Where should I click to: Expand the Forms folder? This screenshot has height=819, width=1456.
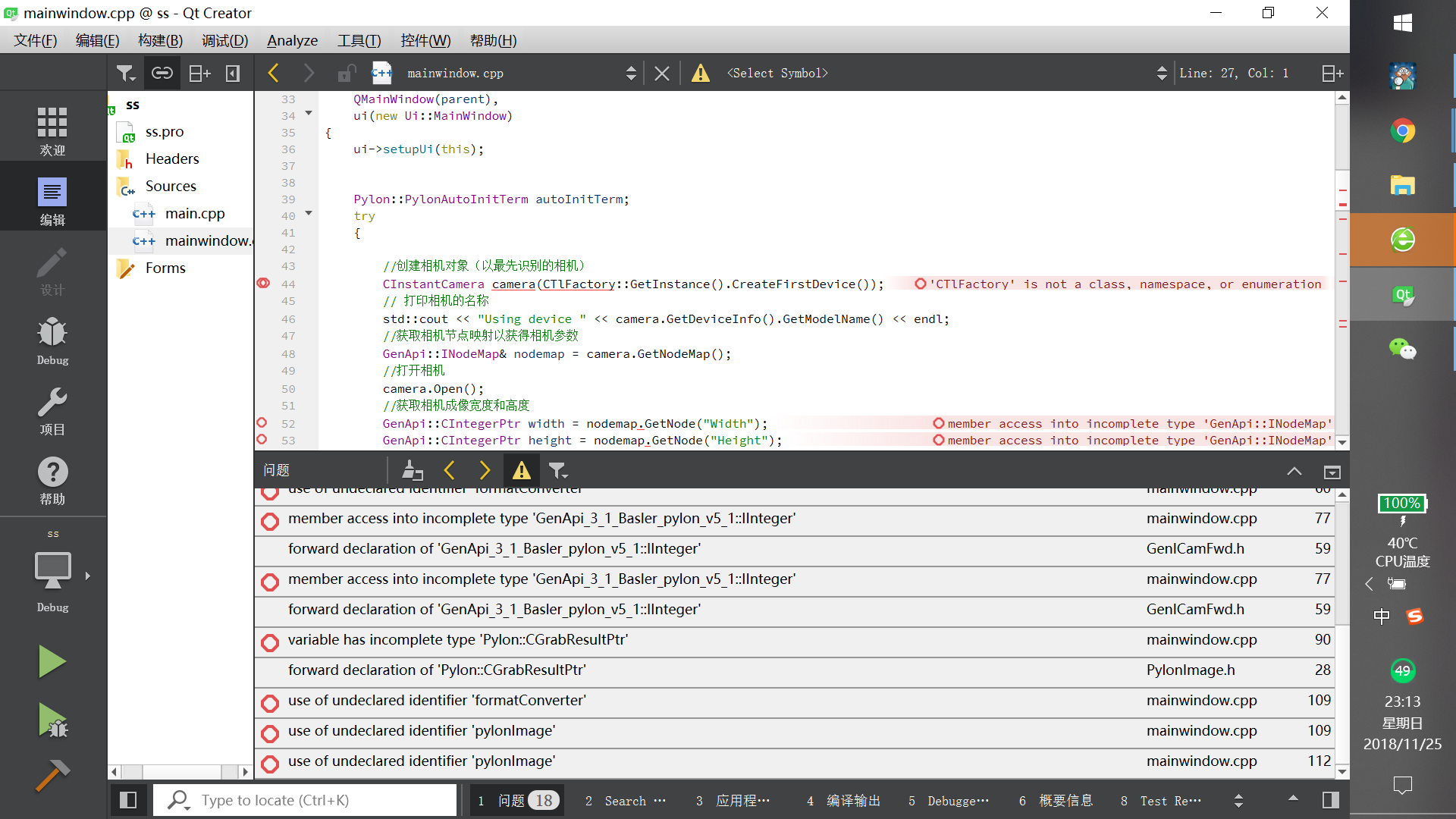pyautogui.click(x=165, y=268)
